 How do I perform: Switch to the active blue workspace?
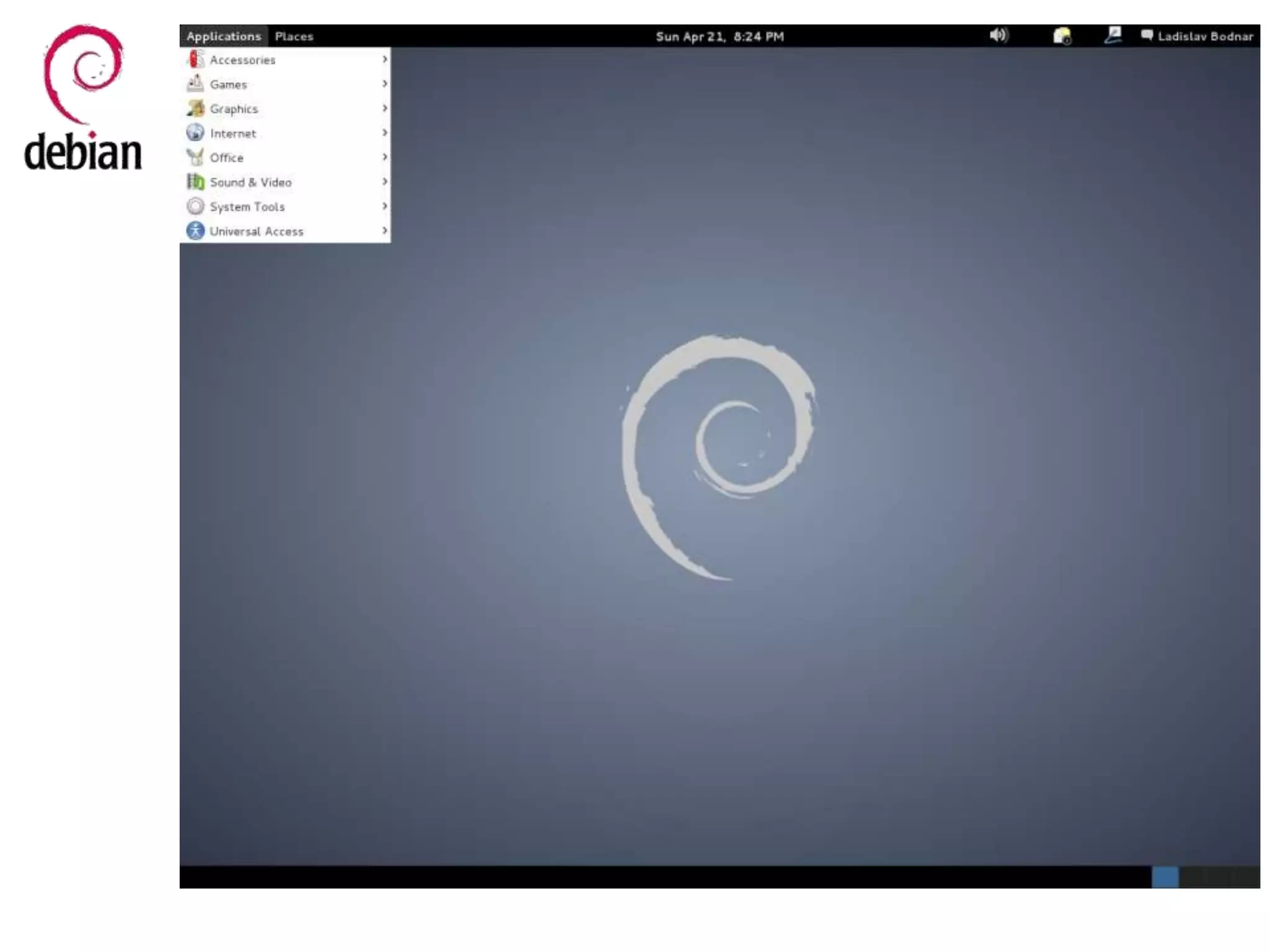(1165, 877)
